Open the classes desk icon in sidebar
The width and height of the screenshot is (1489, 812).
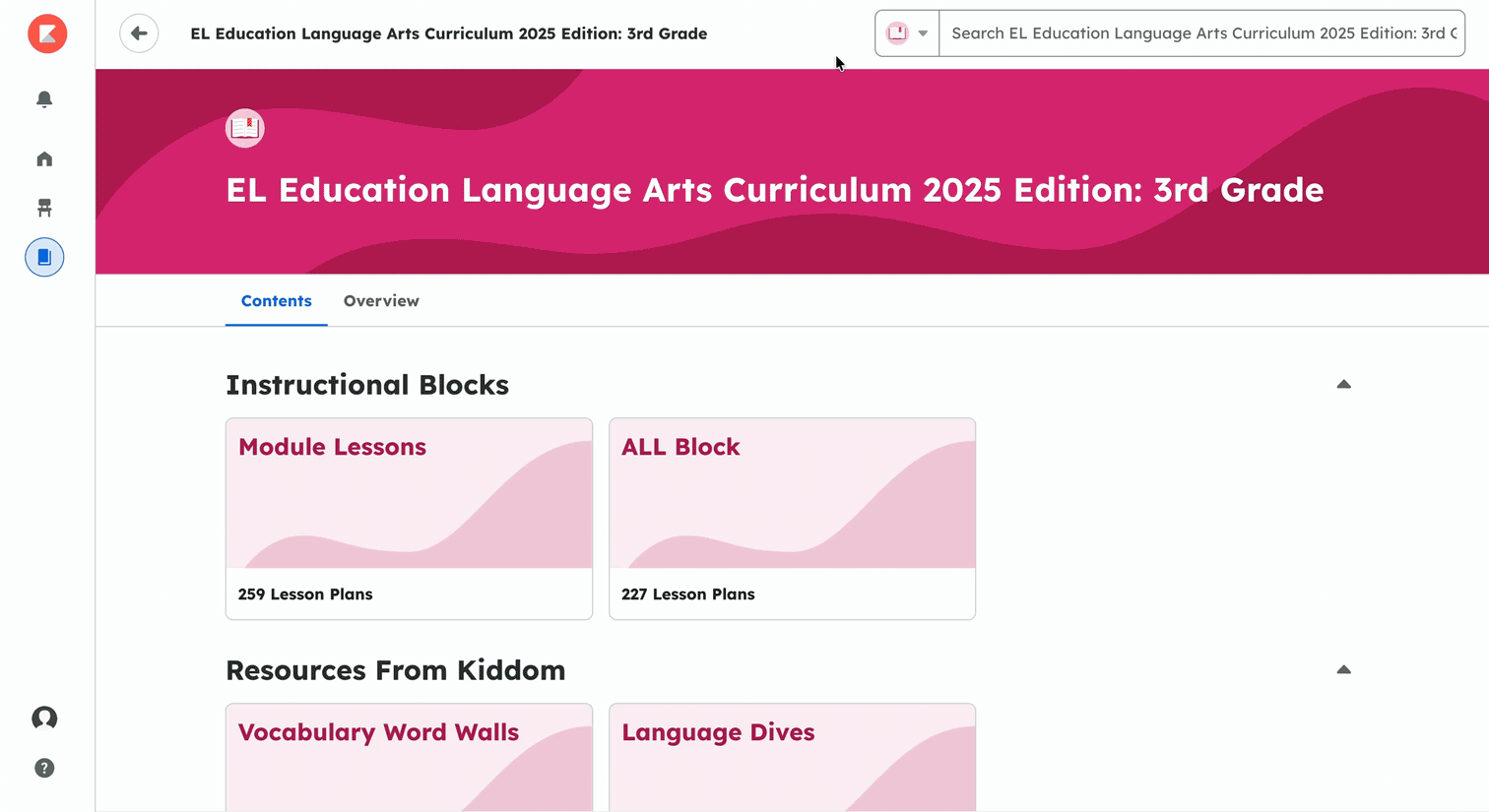44,208
